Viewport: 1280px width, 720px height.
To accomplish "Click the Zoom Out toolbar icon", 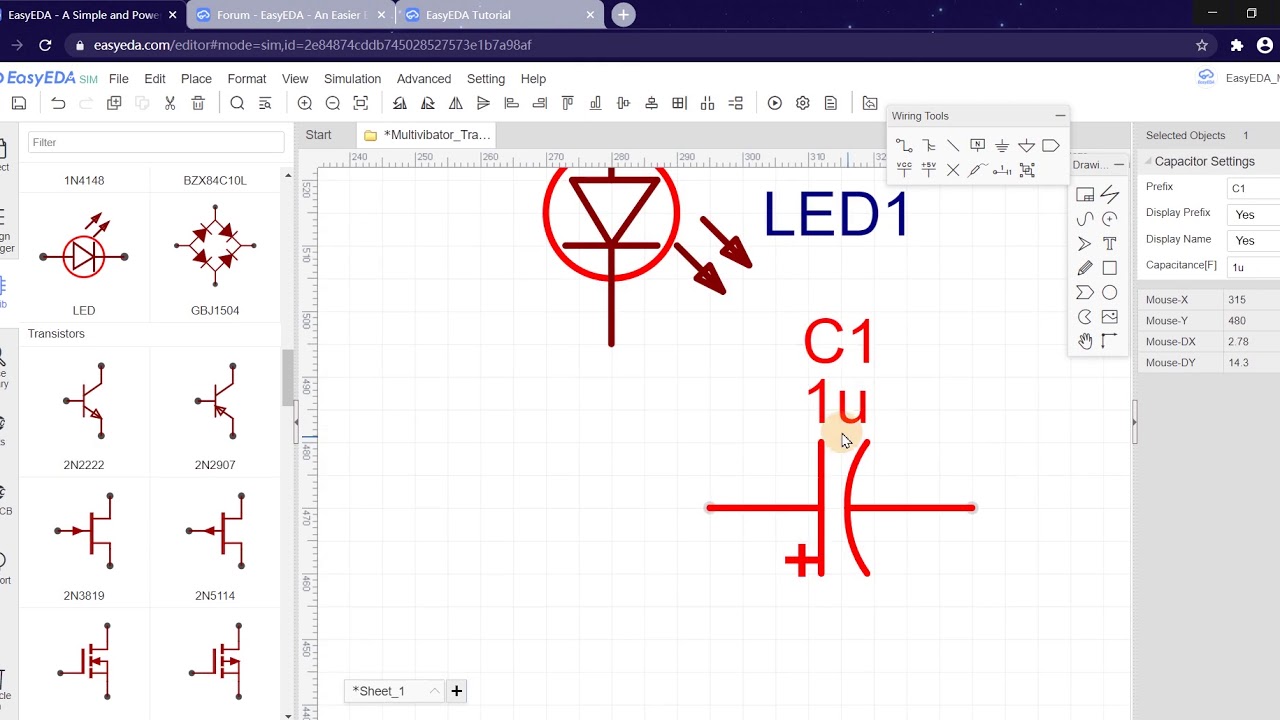I will click(x=333, y=103).
